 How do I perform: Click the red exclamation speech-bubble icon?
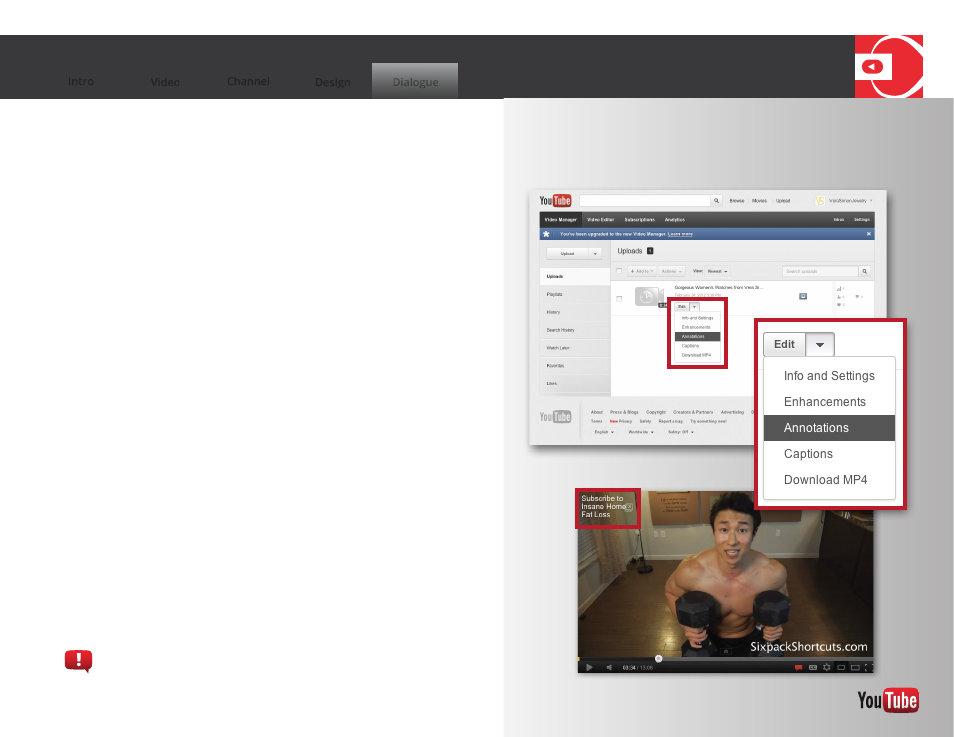coord(78,660)
